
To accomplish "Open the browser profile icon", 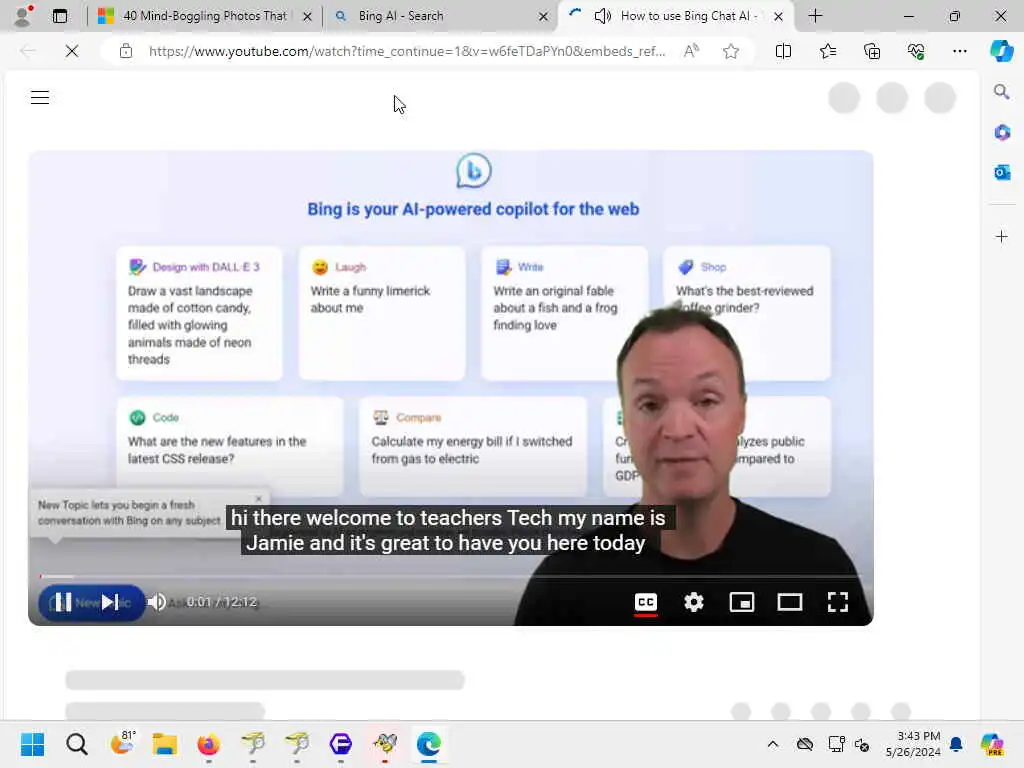I will pyautogui.click(x=23, y=16).
